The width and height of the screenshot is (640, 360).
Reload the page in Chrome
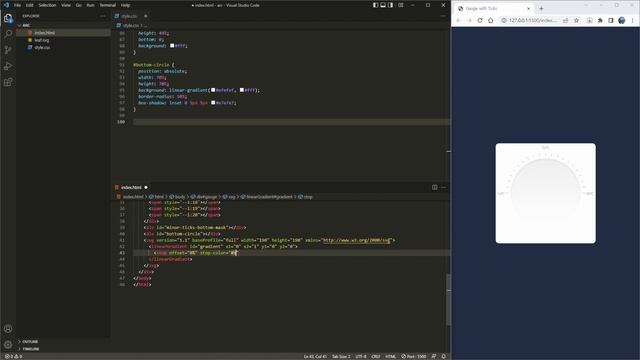point(480,20)
